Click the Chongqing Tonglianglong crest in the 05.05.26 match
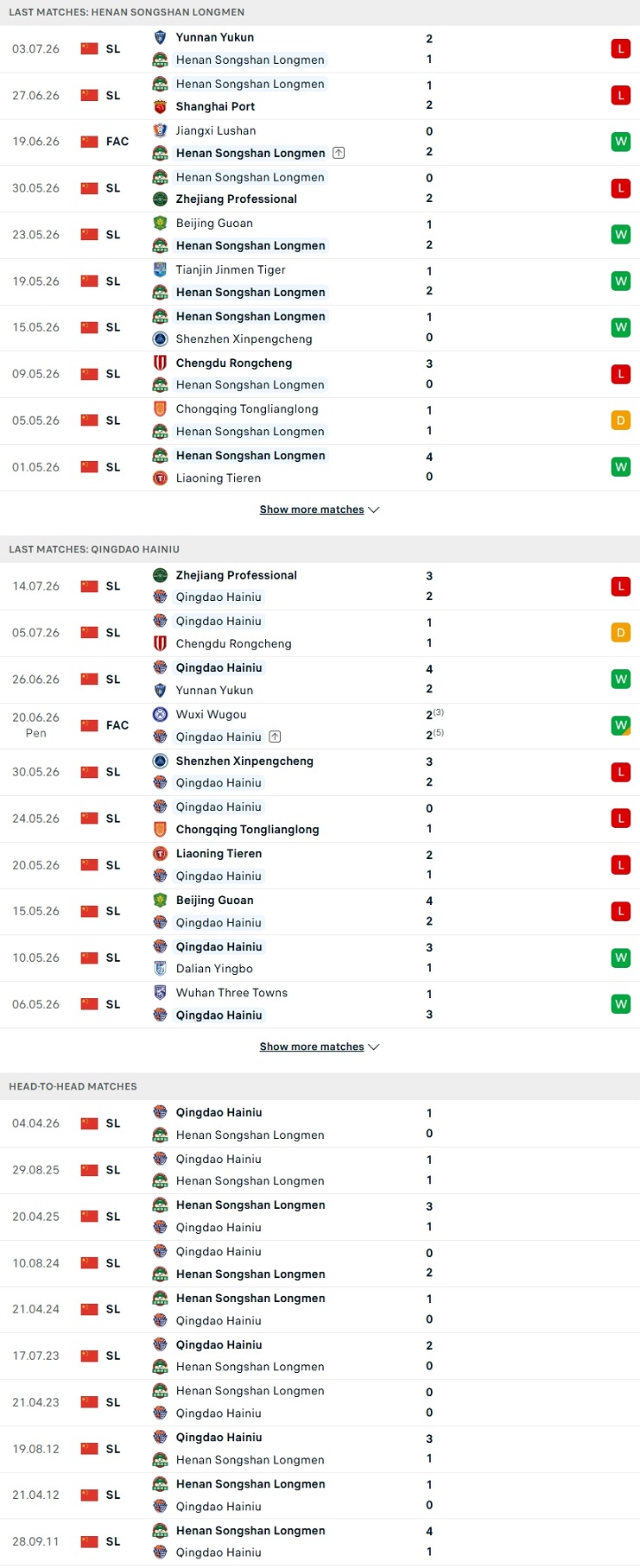 pyautogui.click(x=160, y=409)
